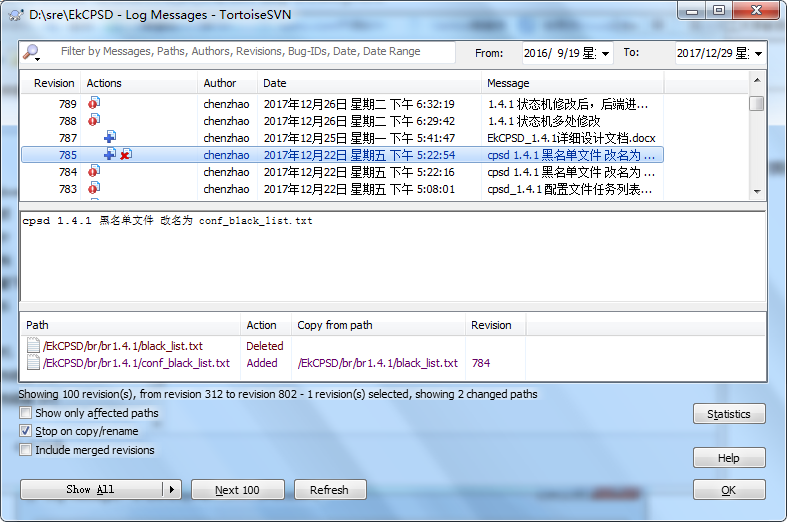Click message '1.4.1 状态机多处修改'

(x=544, y=121)
